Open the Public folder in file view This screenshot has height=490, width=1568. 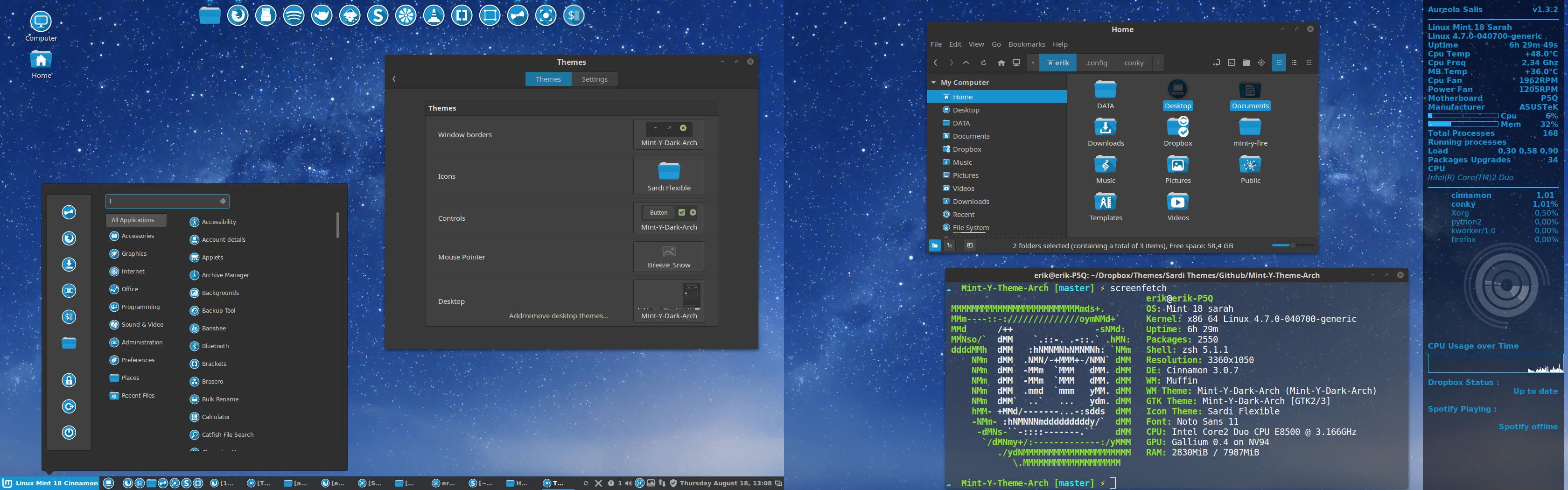click(1250, 169)
